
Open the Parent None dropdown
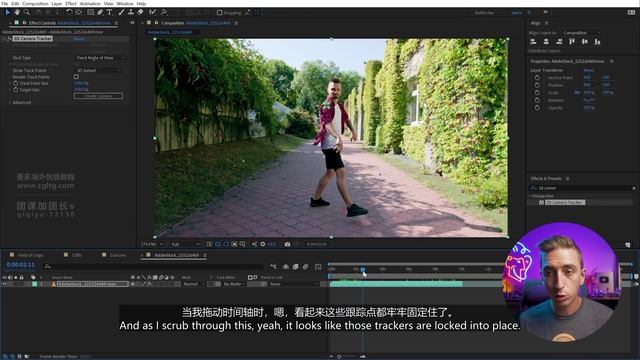click(x=293, y=284)
